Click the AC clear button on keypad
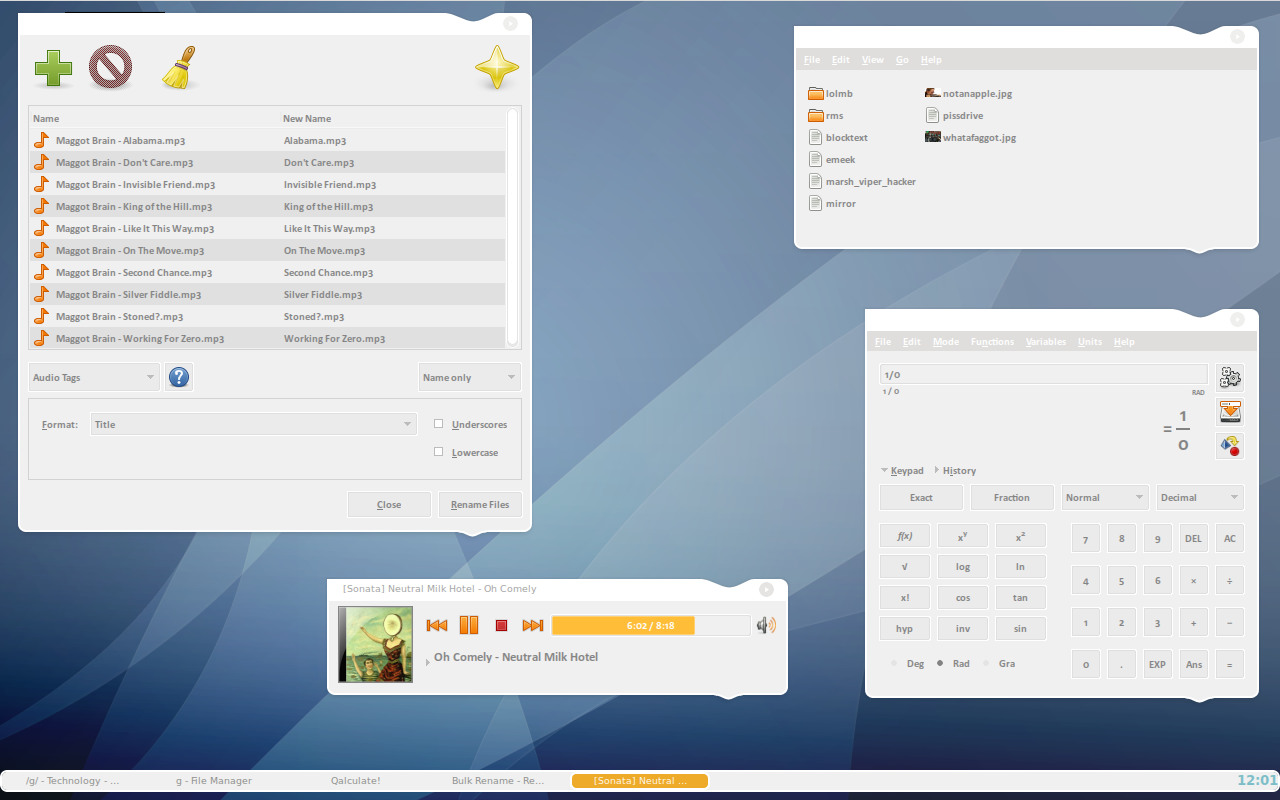Screen dimensions: 1280x800 click(1230, 538)
